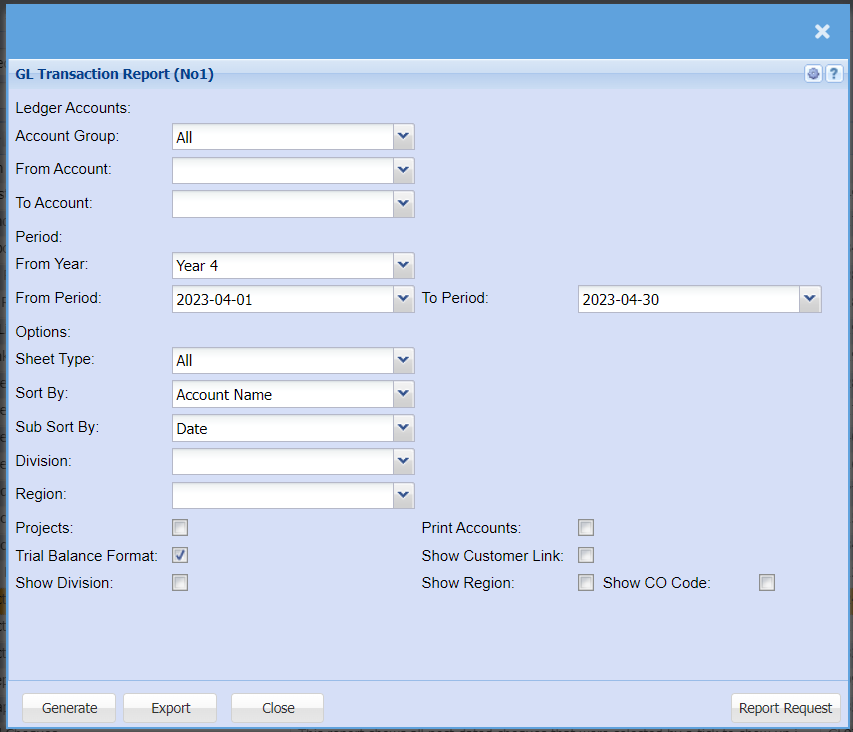
Task: Focus the Sub Sort By field Date
Action: pyautogui.click(x=283, y=428)
